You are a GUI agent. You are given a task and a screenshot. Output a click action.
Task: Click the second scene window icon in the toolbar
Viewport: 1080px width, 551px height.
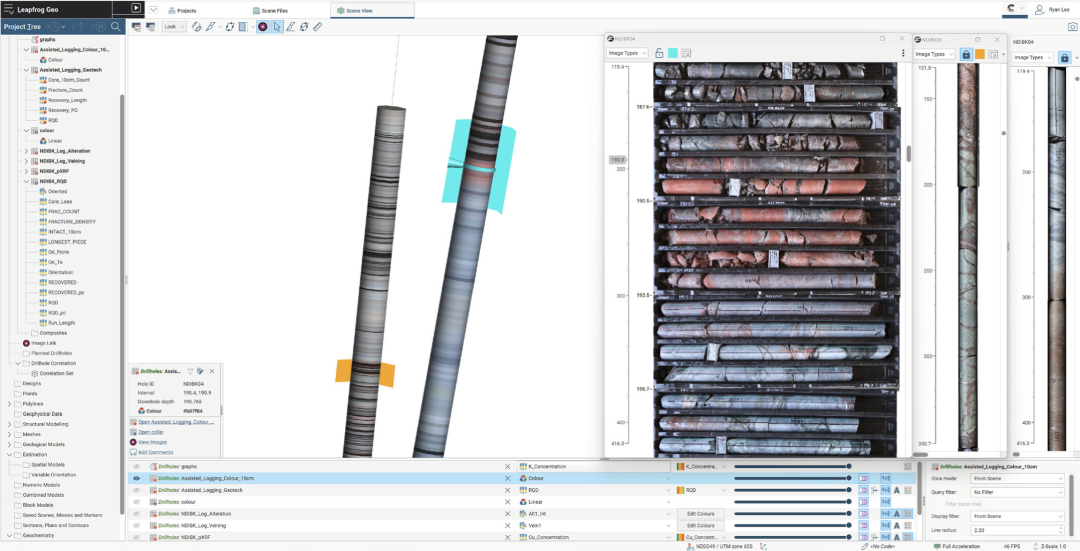point(149,27)
